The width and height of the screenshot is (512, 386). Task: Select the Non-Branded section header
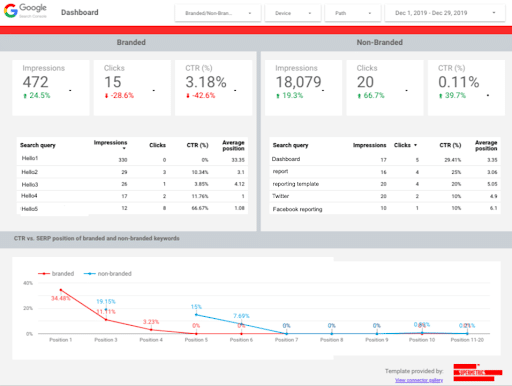click(380, 42)
